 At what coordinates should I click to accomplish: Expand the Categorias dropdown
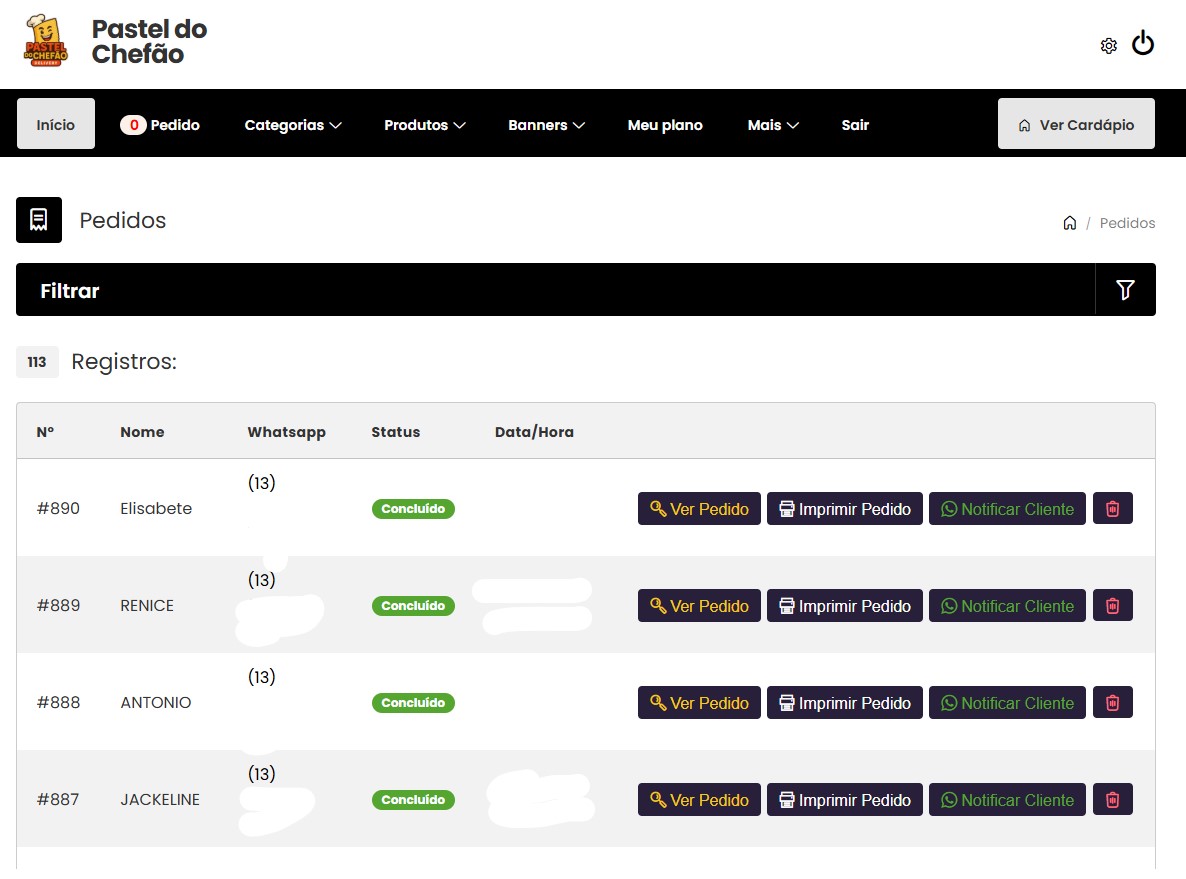tap(292, 125)
